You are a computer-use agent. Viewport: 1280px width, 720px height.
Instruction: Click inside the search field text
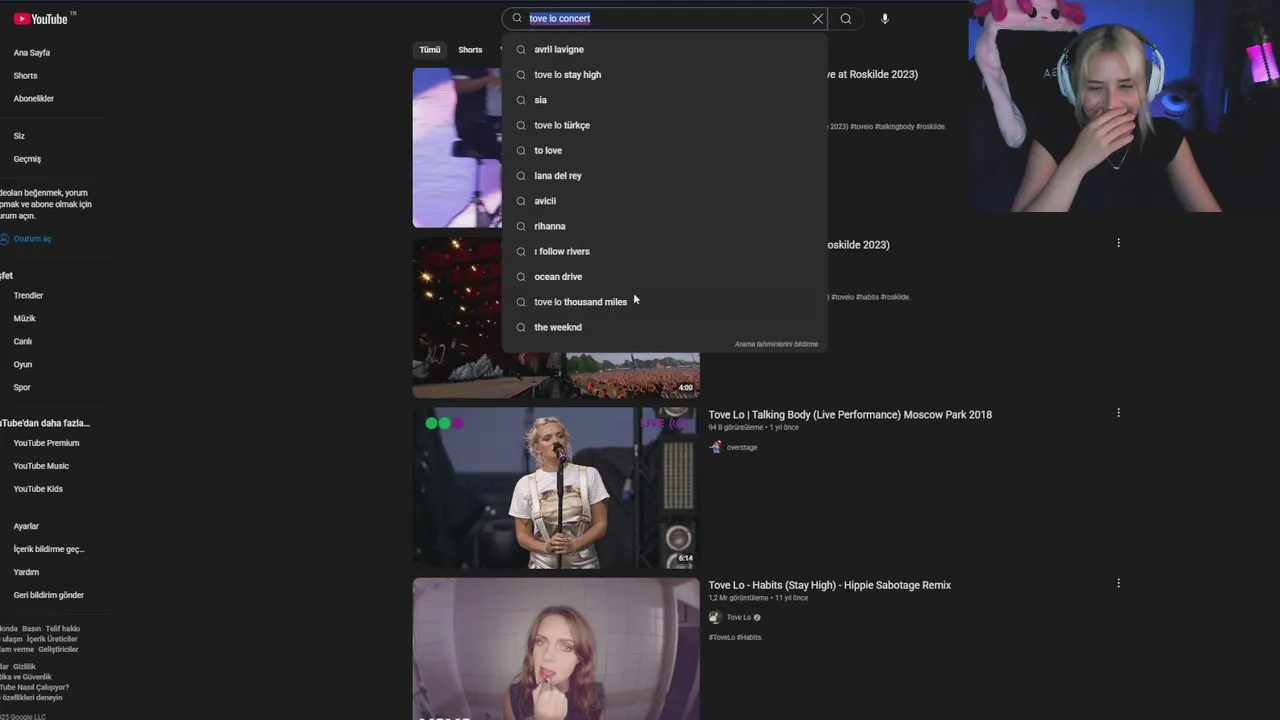[560, 19]
